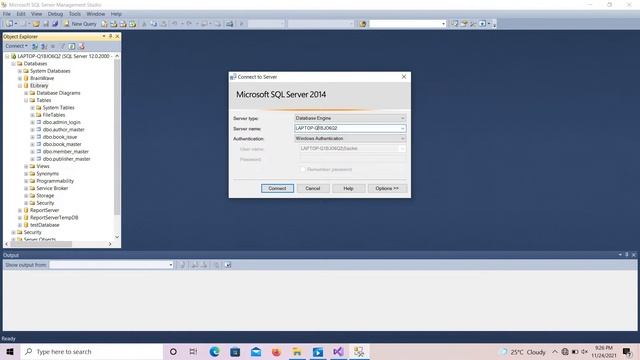This screenshot has width=640, height=360.
Task: Open the View menu
Action: coord(36,14)
